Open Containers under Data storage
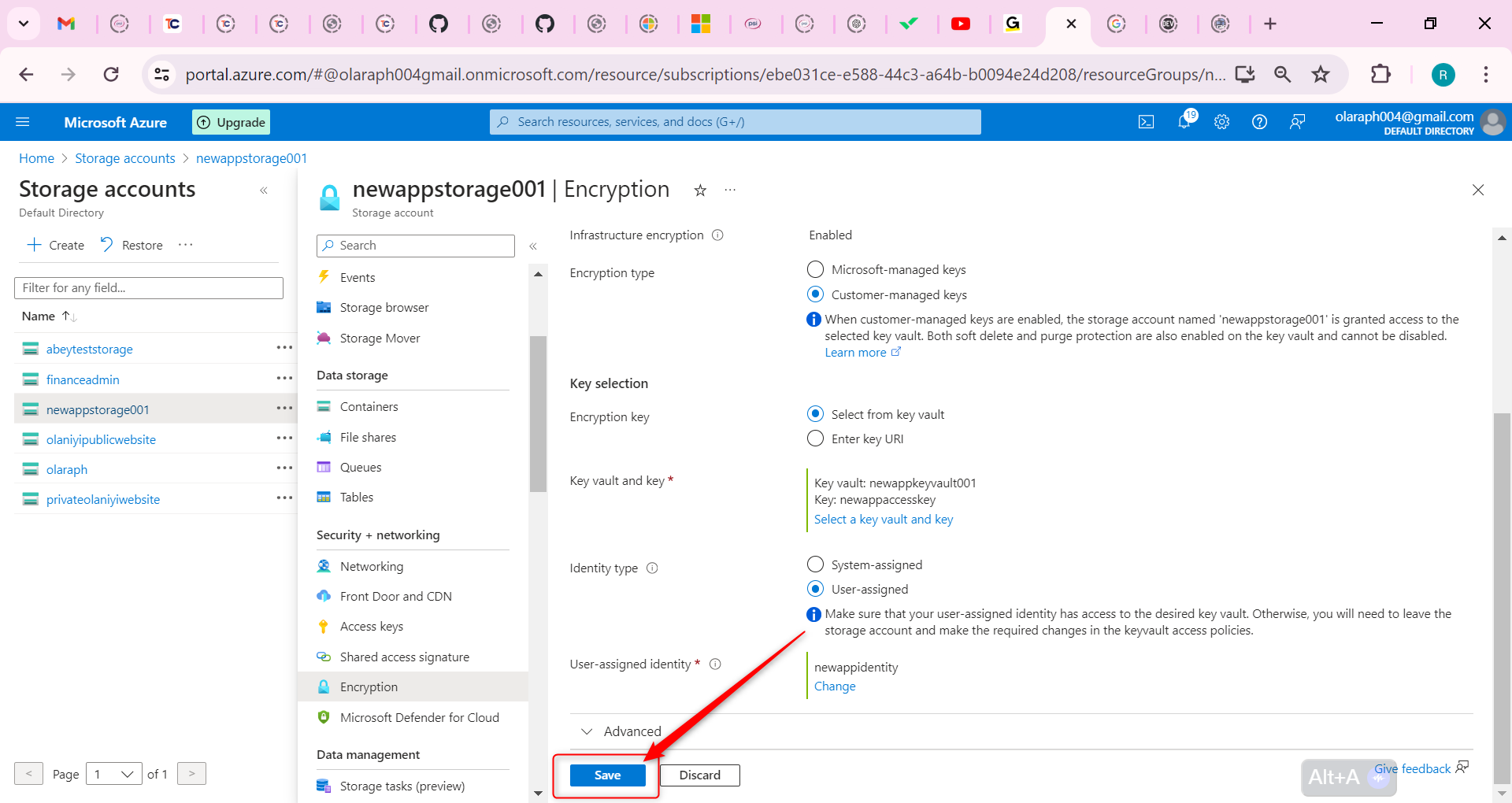 369,406
